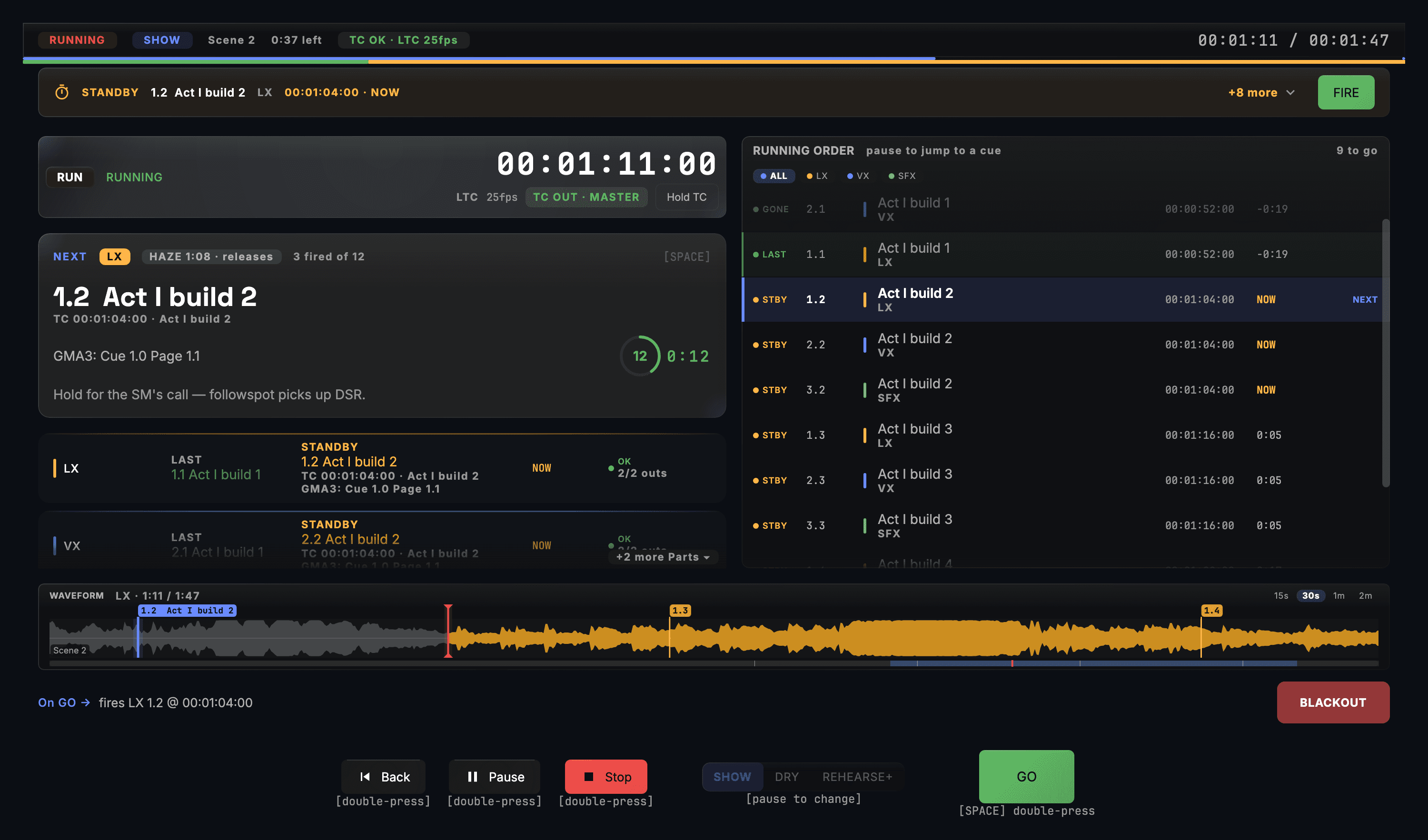The height and width of the screenshot is (840, 1428).
Task: Click the 12-second countdown ring
Action: click(640, 356)
